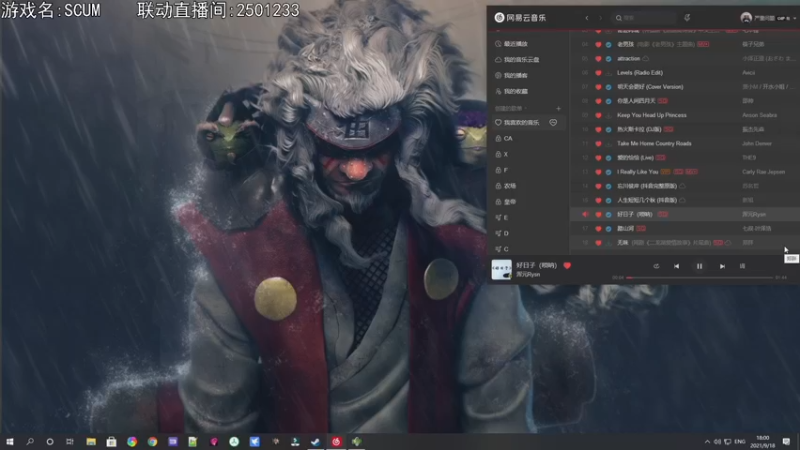800x450 pixels.
Task: Open the Windows notification center
Action: tap(786, 442)
